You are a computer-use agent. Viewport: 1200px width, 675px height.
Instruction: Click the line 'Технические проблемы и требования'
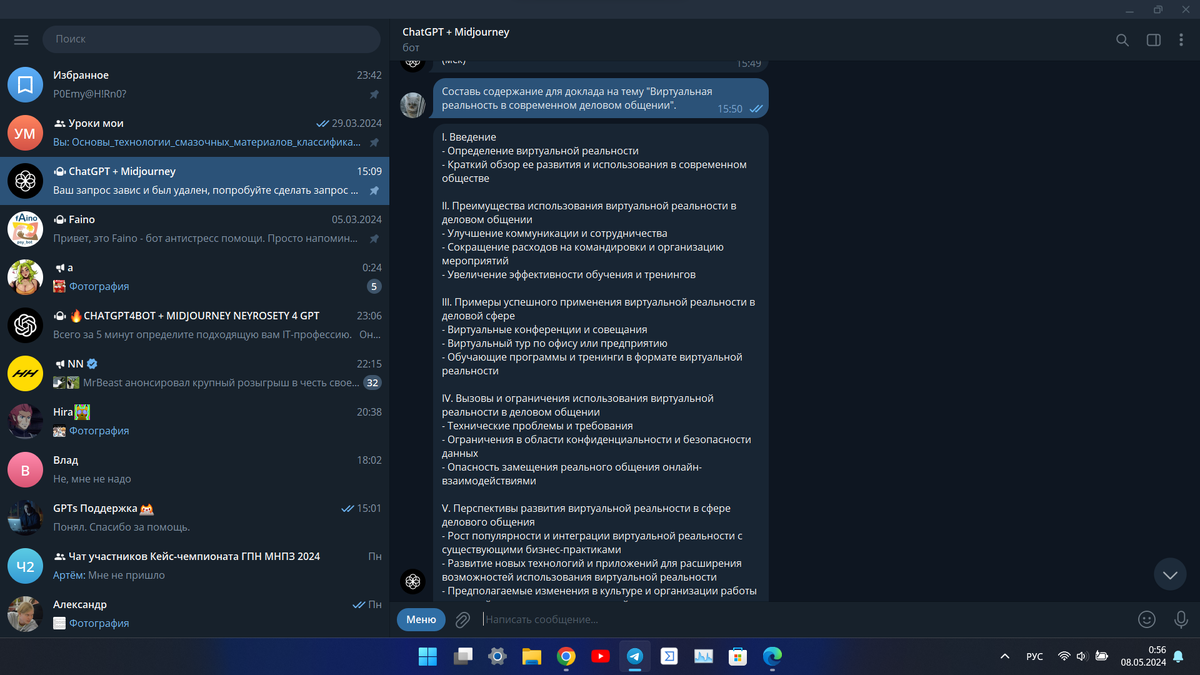(x=538, y=426)
